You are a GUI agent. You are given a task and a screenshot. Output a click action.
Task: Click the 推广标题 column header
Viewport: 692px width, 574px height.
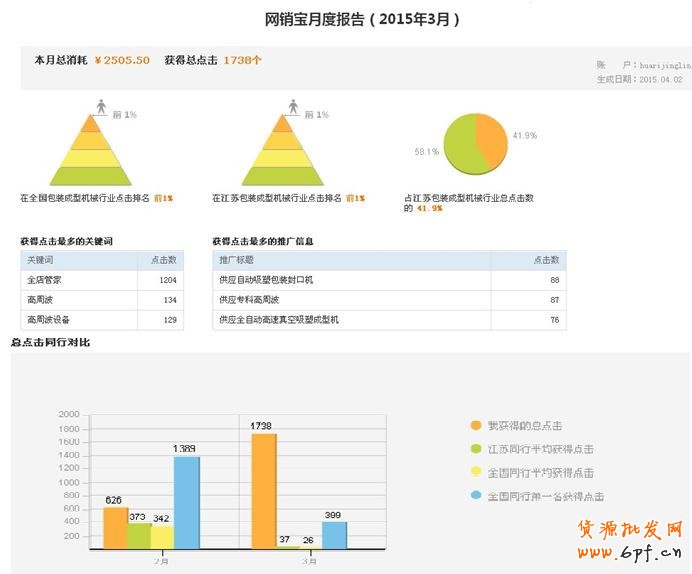(x=235, y=260)
